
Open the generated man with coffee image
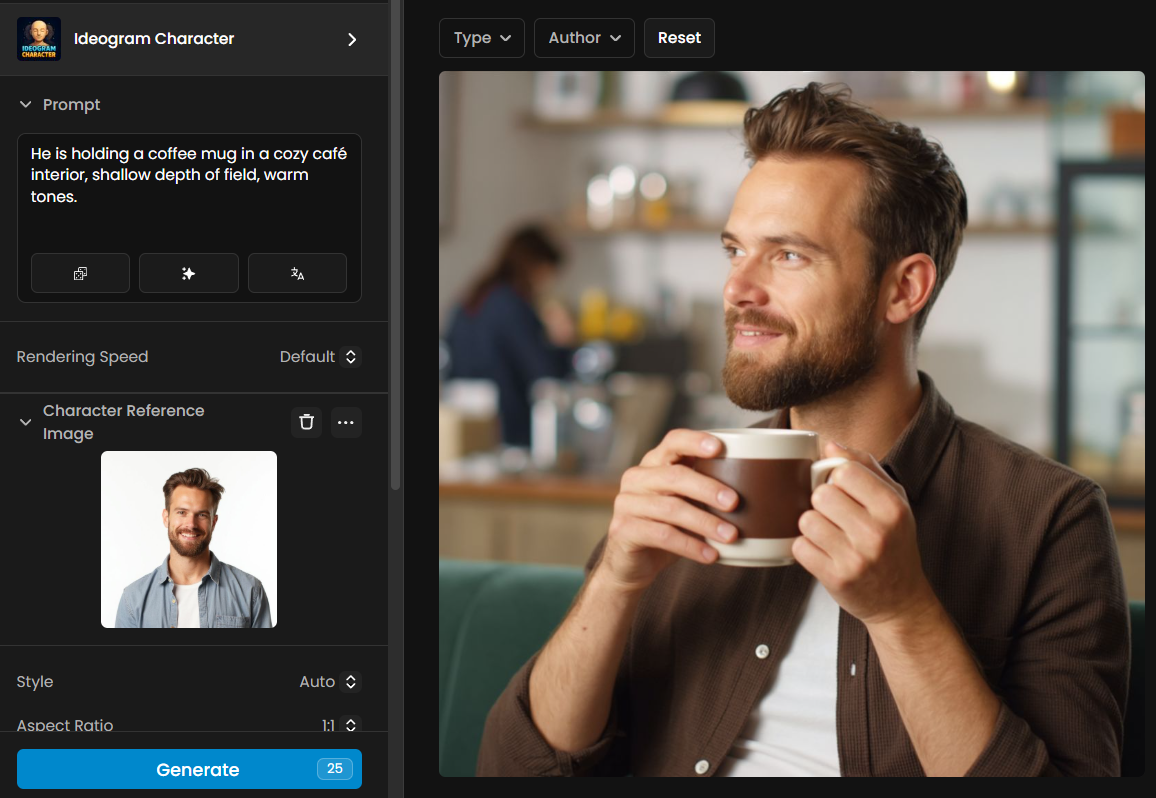tap(792, 423)
